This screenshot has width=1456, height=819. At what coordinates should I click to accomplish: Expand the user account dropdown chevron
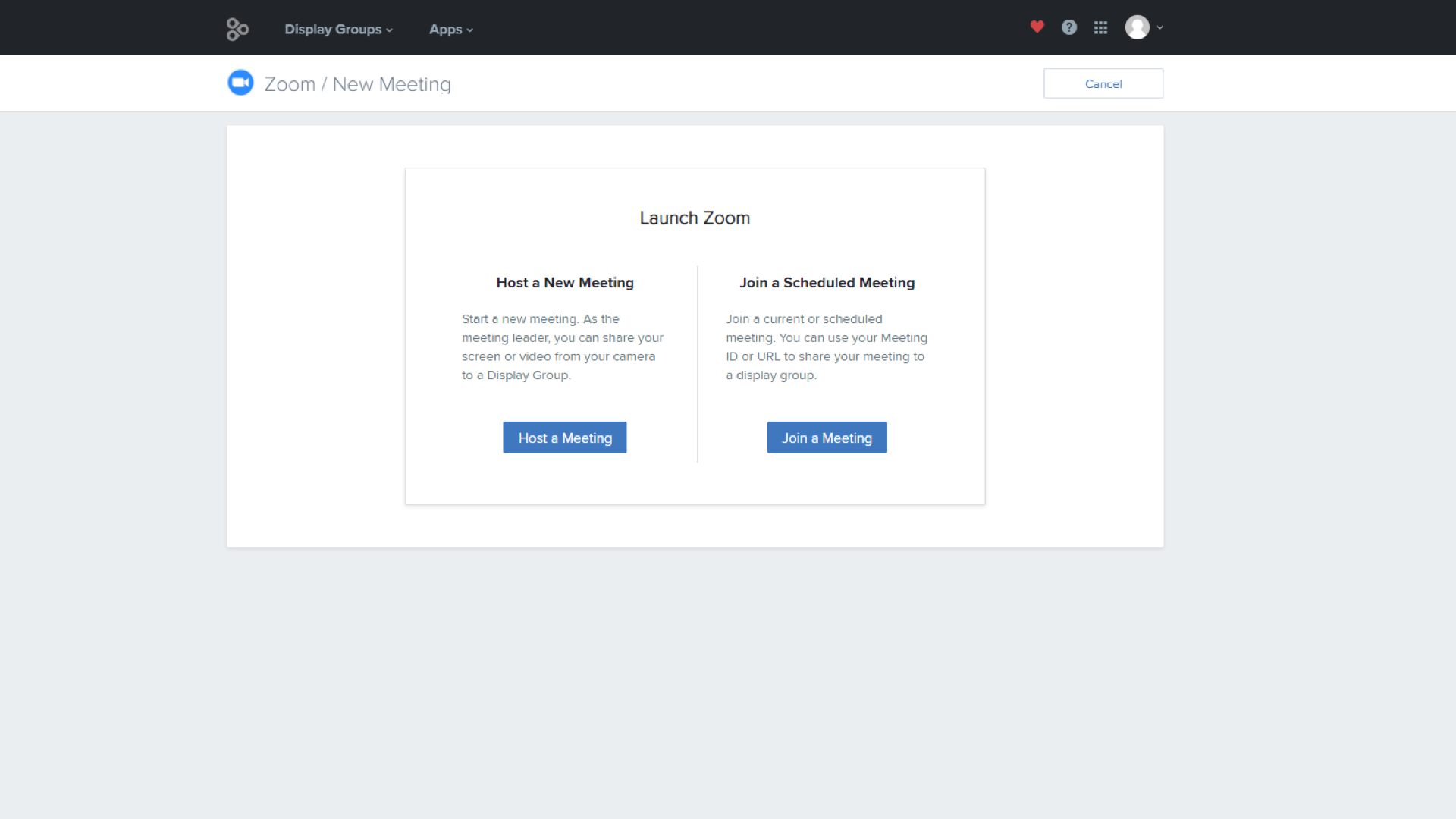click(x=1159, y=27)
